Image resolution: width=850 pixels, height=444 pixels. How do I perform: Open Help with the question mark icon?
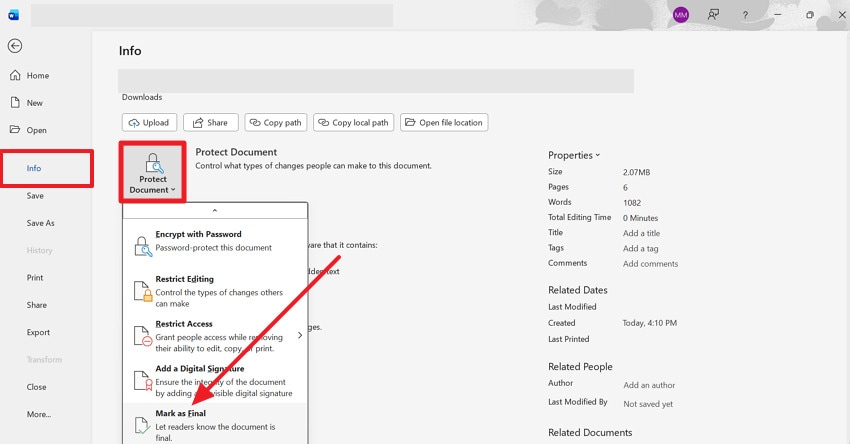[745, 15]
